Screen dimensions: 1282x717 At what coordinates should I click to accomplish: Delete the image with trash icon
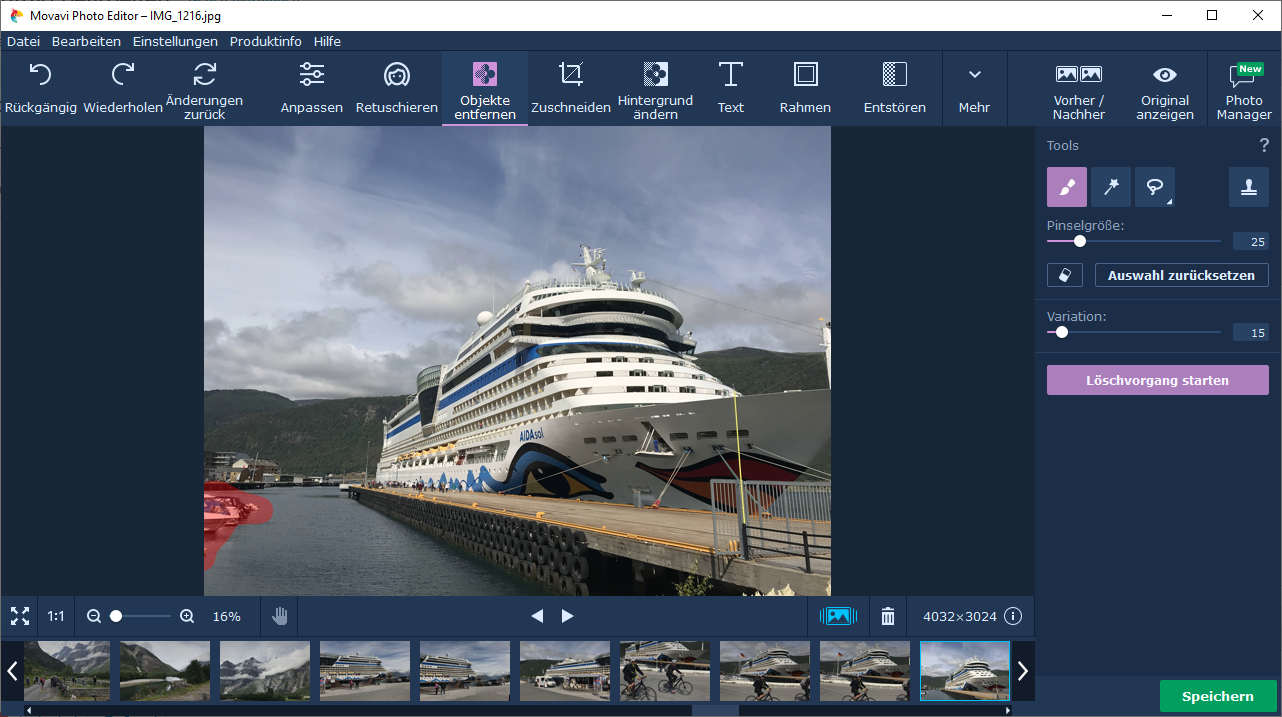[x=888, y=616]
